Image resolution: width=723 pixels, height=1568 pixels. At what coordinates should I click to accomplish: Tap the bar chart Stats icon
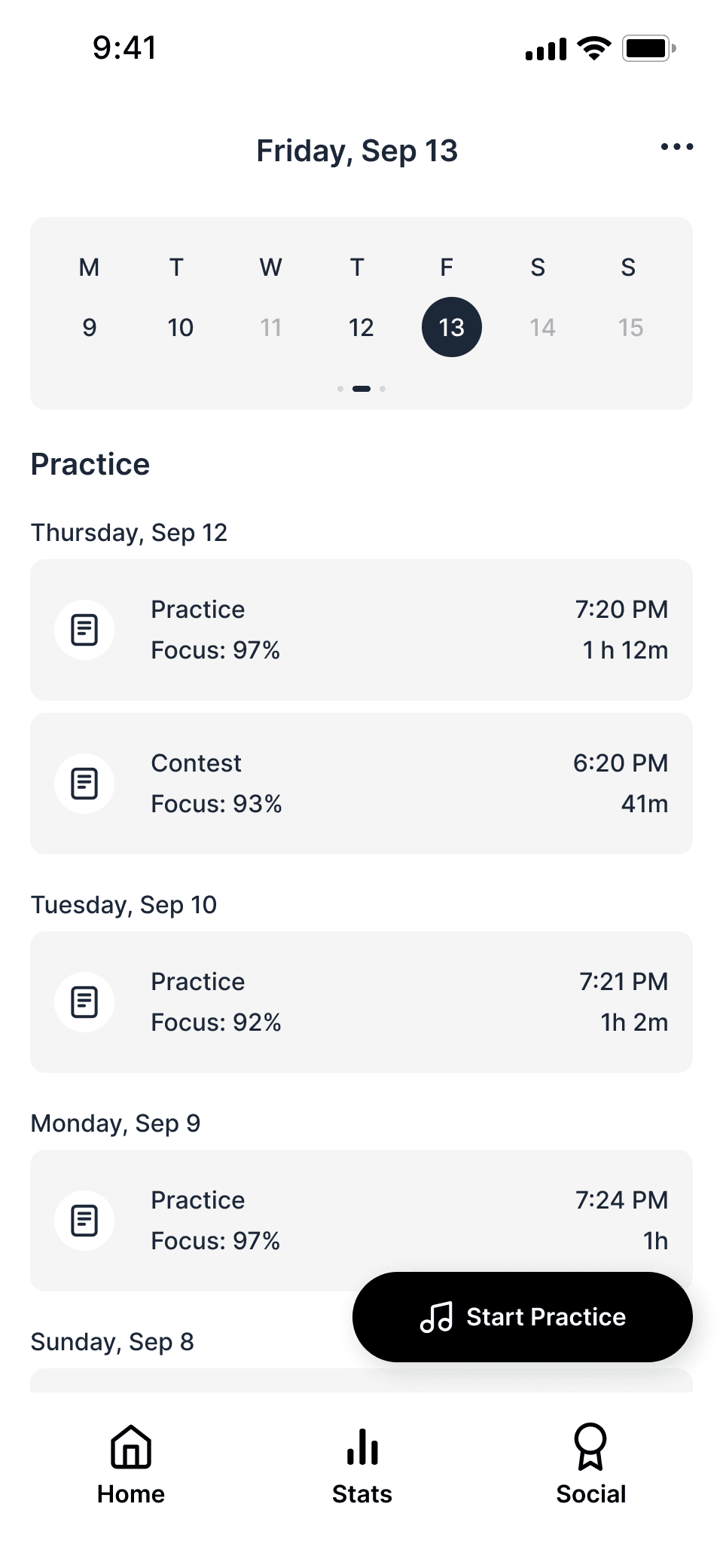point(362,1447)
